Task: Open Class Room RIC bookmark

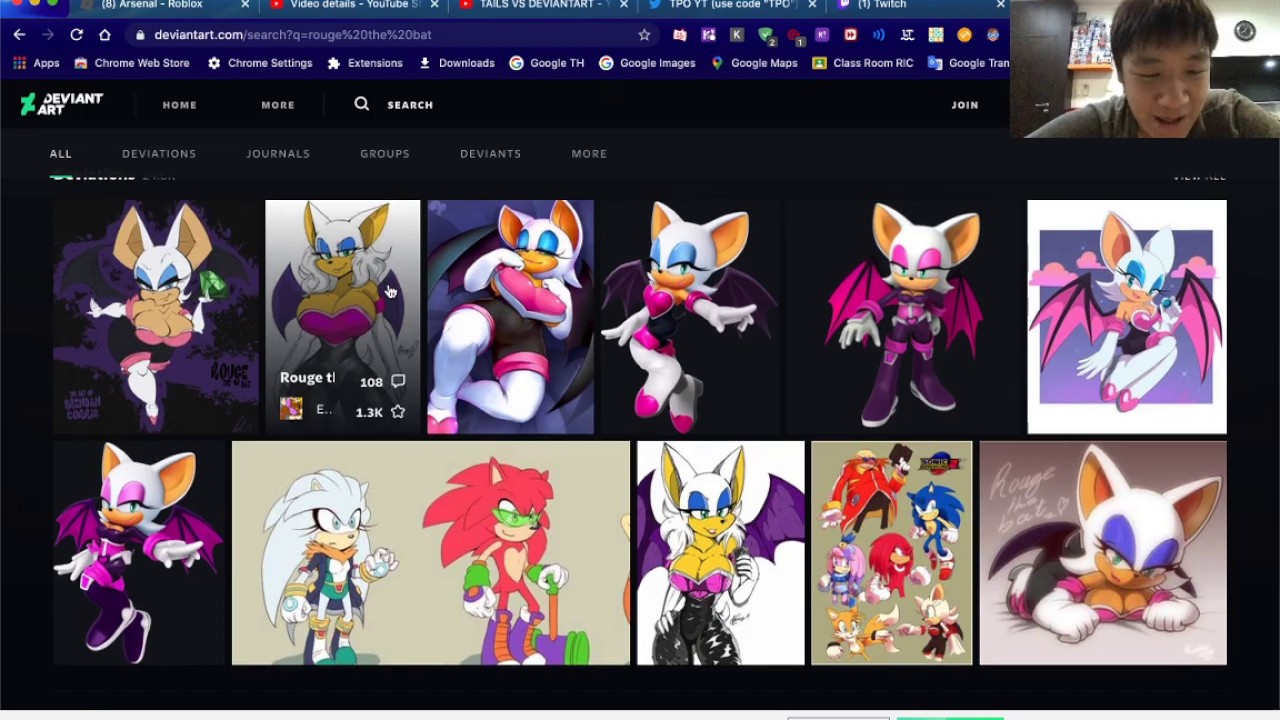Action: pyautogui.click(x=863, y=63)
